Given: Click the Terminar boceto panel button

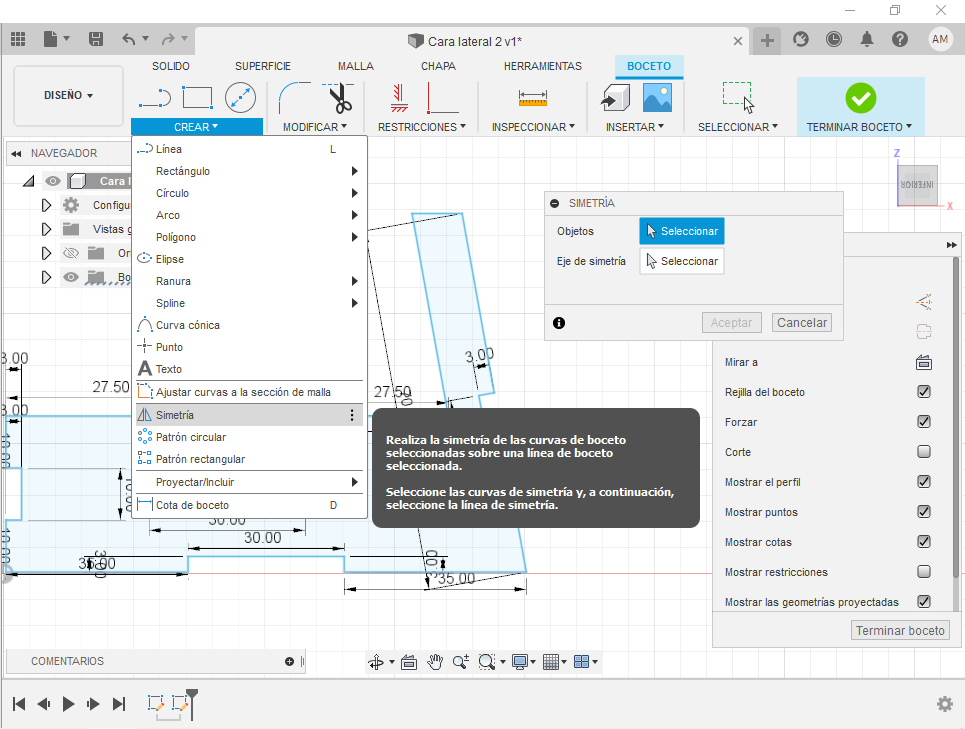Looking at the screenshot, I should [x=900, y=631].
